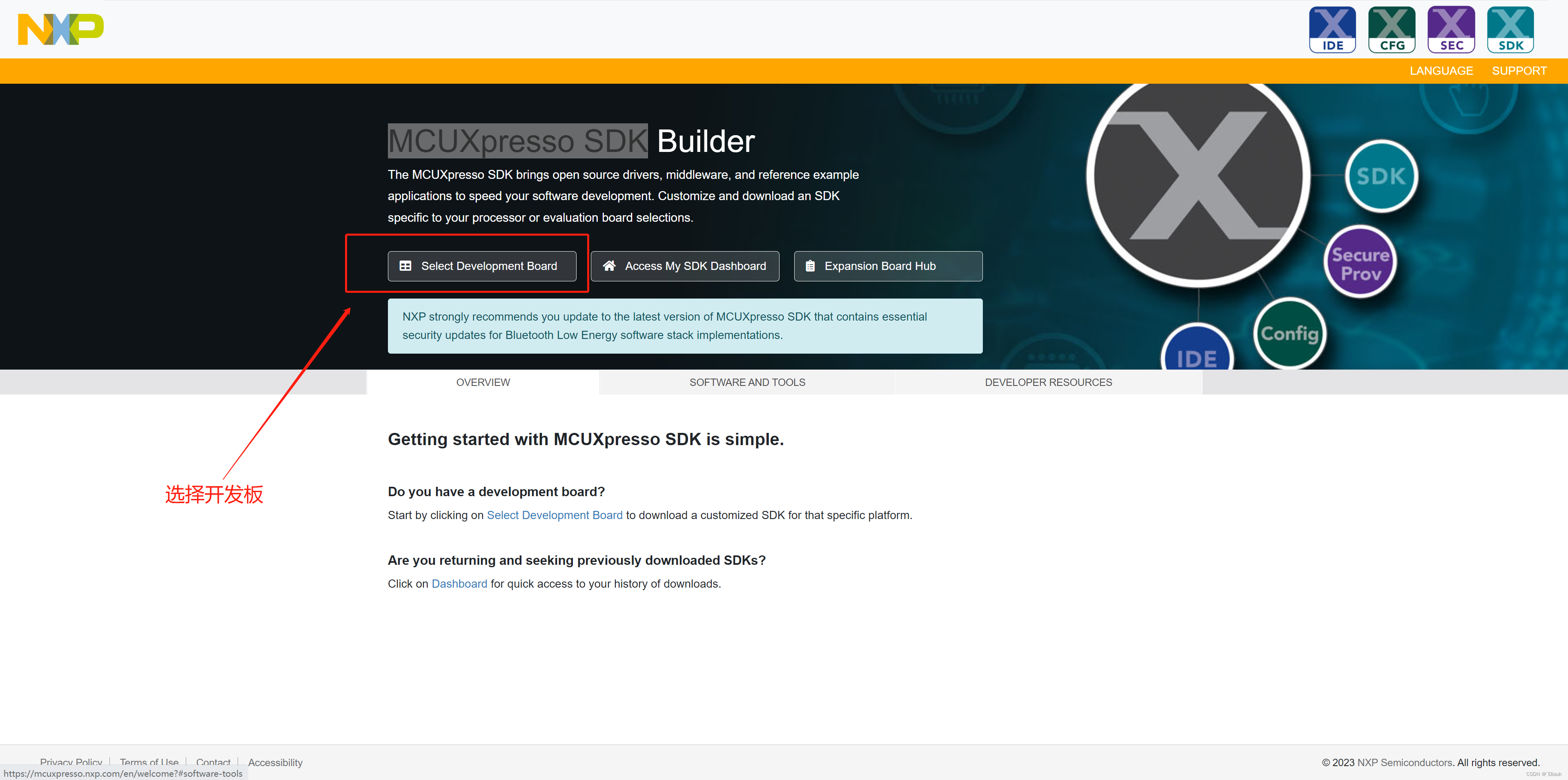
Task: Click Access My SDK Dashboard button
Action: pyautogui.click(x=685, y=266)
